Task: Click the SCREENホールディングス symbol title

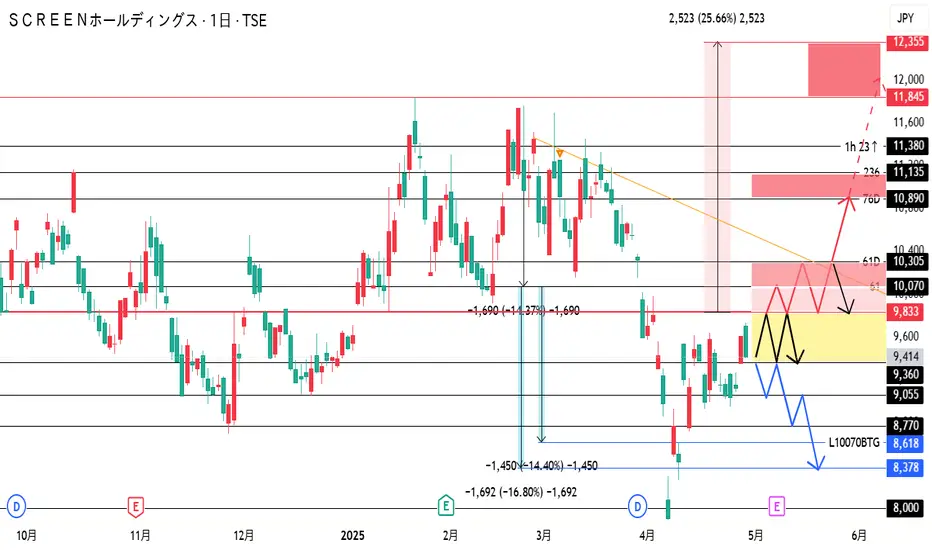Action: pos(102,21)
